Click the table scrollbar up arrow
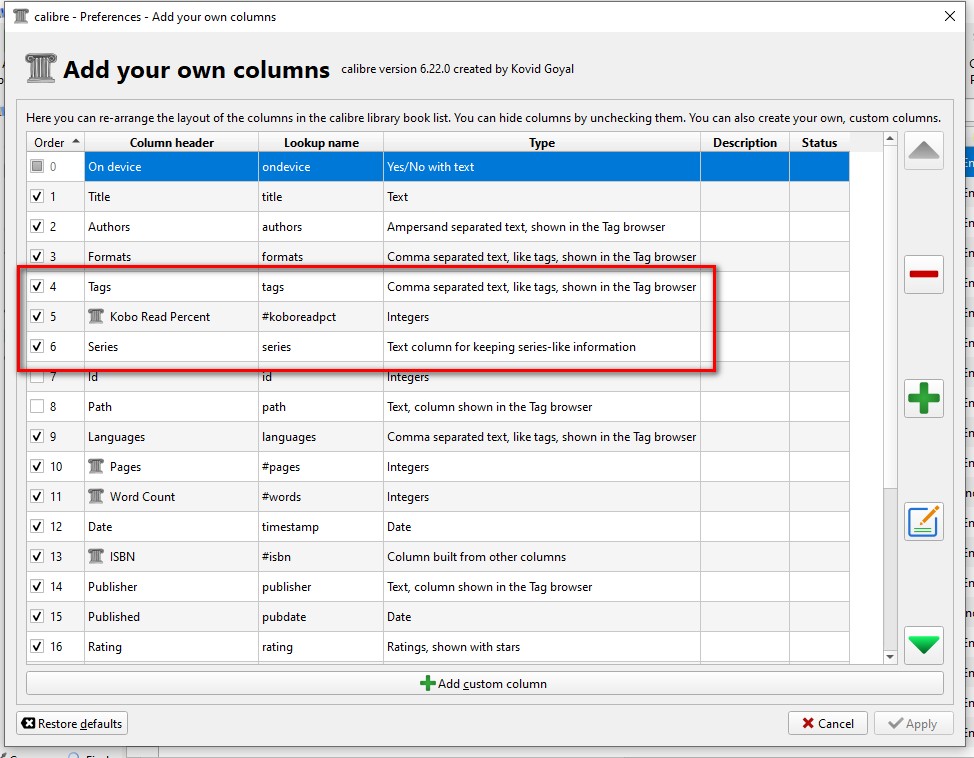This screenshot has height=758, width=974. pos(890,139)
